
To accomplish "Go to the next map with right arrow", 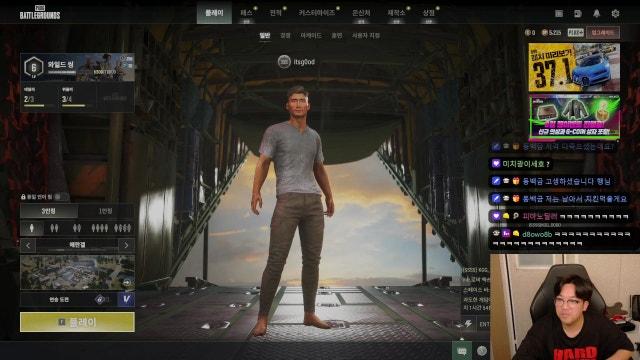I will 126,245.
